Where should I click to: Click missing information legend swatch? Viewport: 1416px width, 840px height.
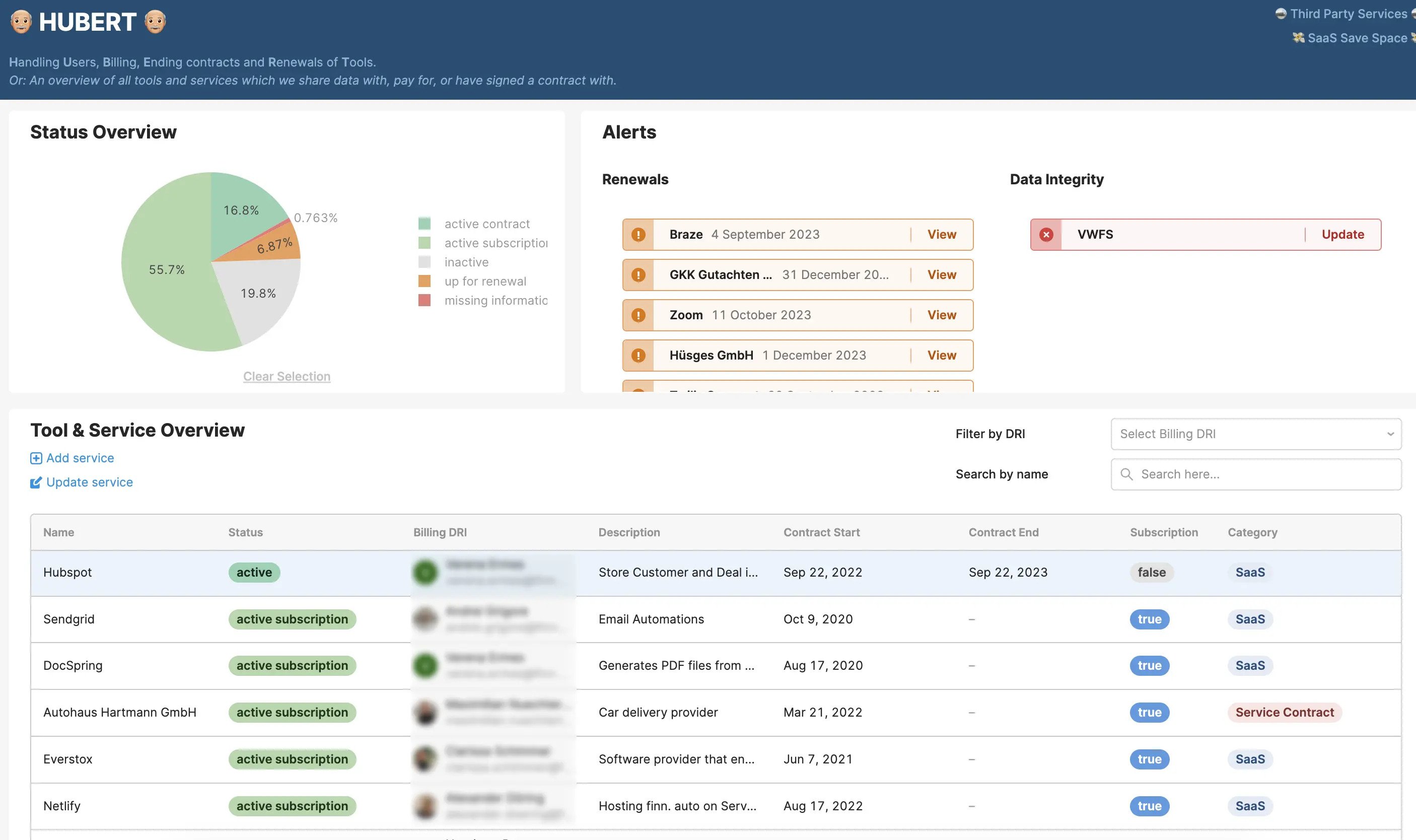(x=424, y=300)
